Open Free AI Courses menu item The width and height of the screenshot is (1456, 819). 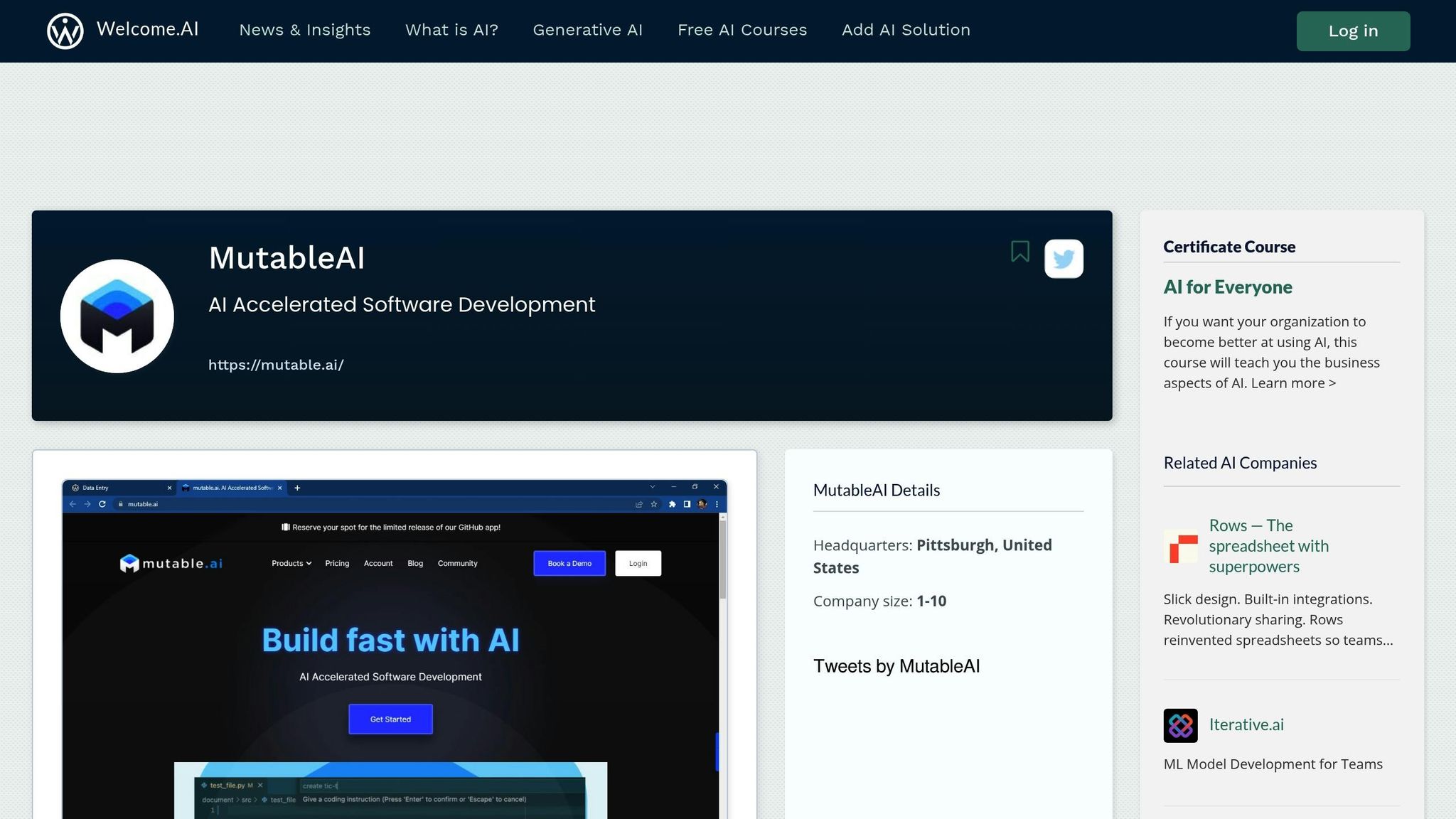coord(742,30)
